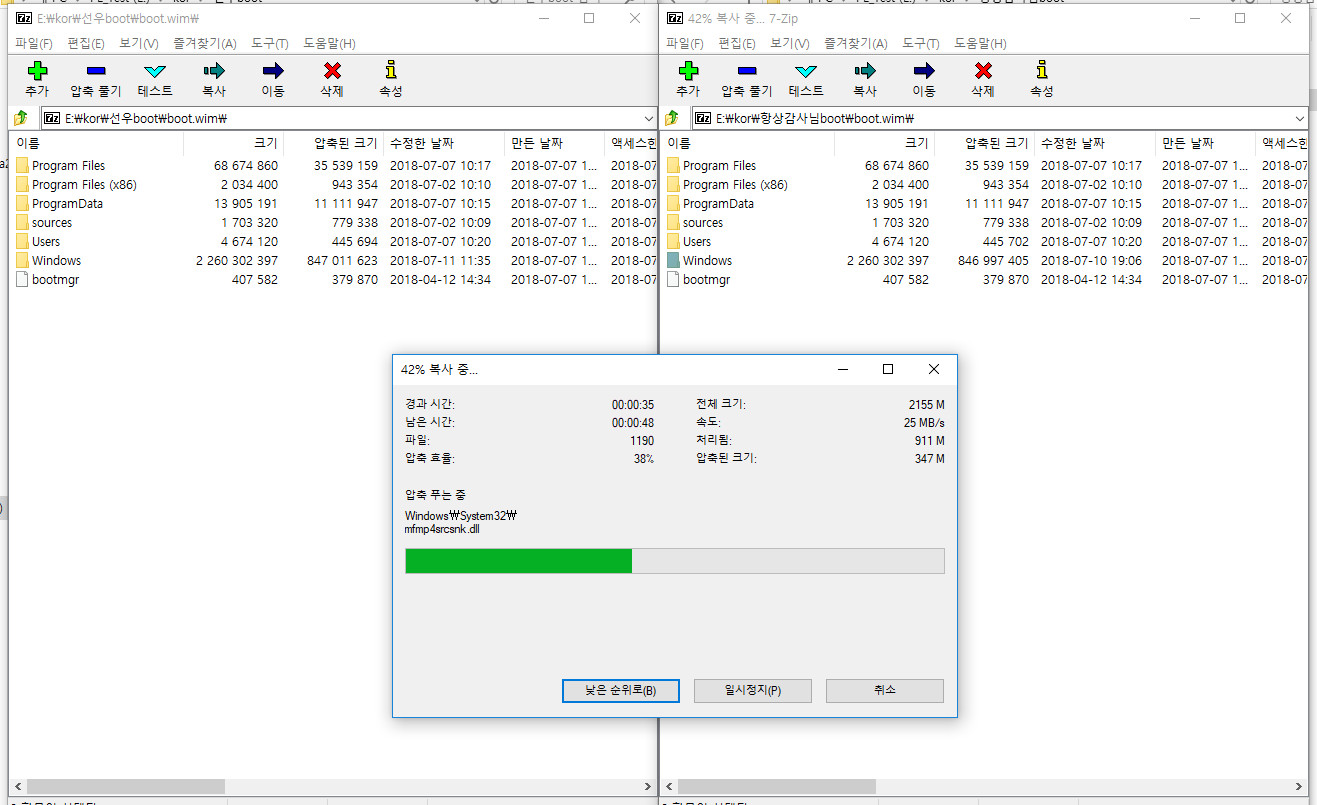Viewport: 1317px width, 805px height.
Task: Open 편집(E) menu in left window
Action: click(x=86, y=44)
